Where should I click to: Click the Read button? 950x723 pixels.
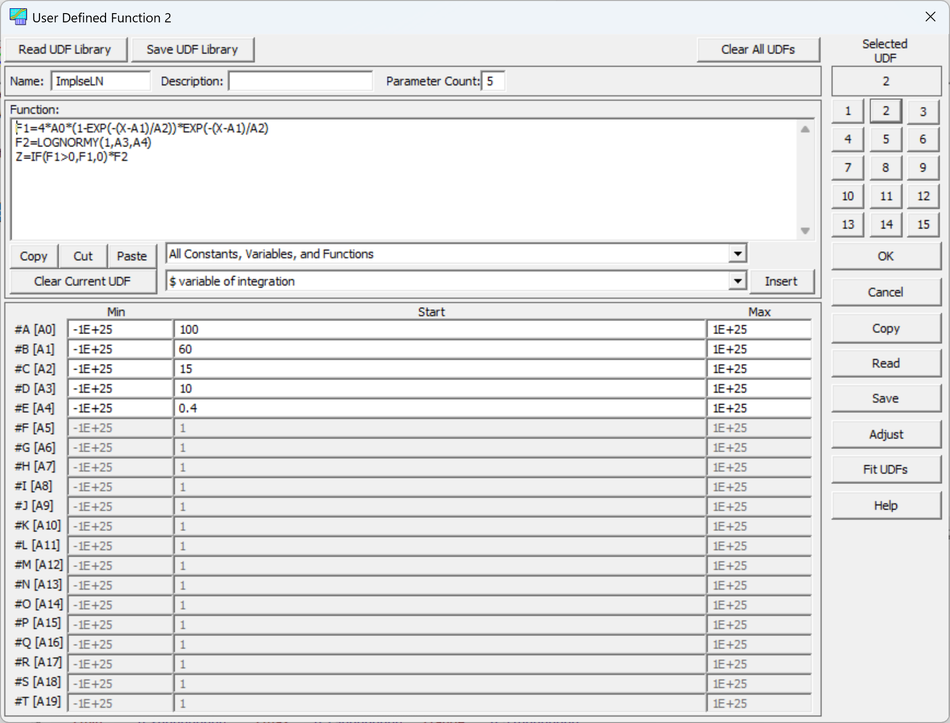[886, 364]
